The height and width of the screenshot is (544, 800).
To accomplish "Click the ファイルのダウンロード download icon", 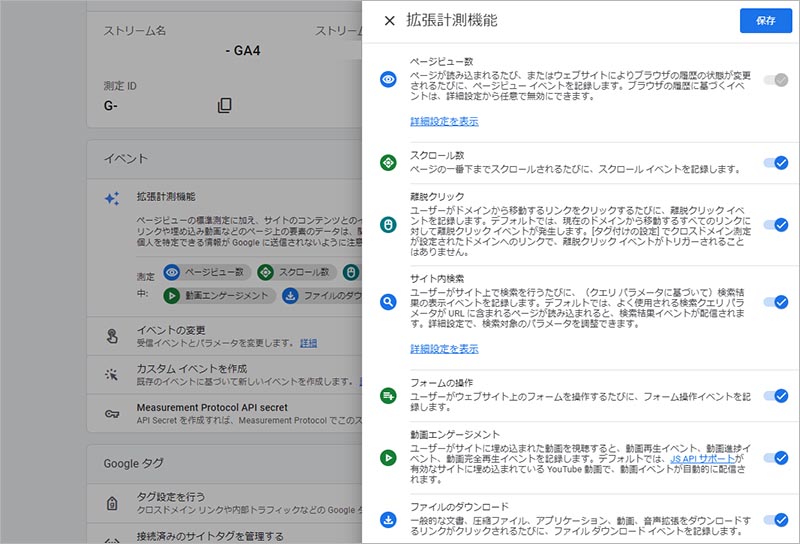I will point(388,520).
